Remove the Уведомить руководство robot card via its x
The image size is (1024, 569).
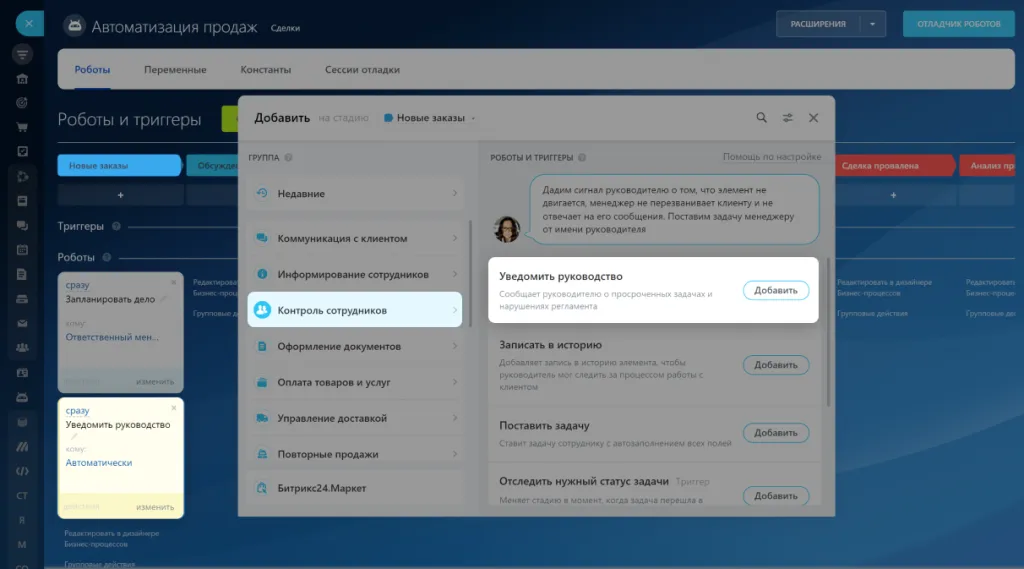pos(173,408)
